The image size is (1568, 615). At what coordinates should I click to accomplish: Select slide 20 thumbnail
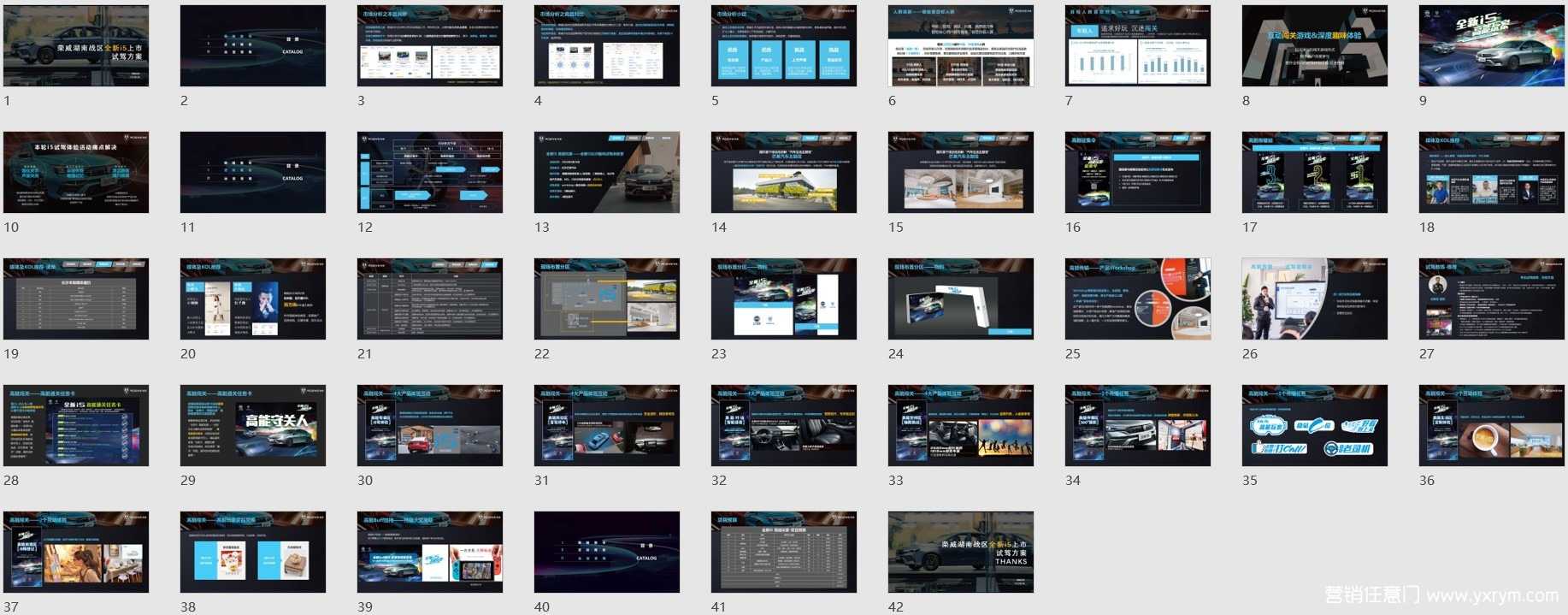(253, 299)
